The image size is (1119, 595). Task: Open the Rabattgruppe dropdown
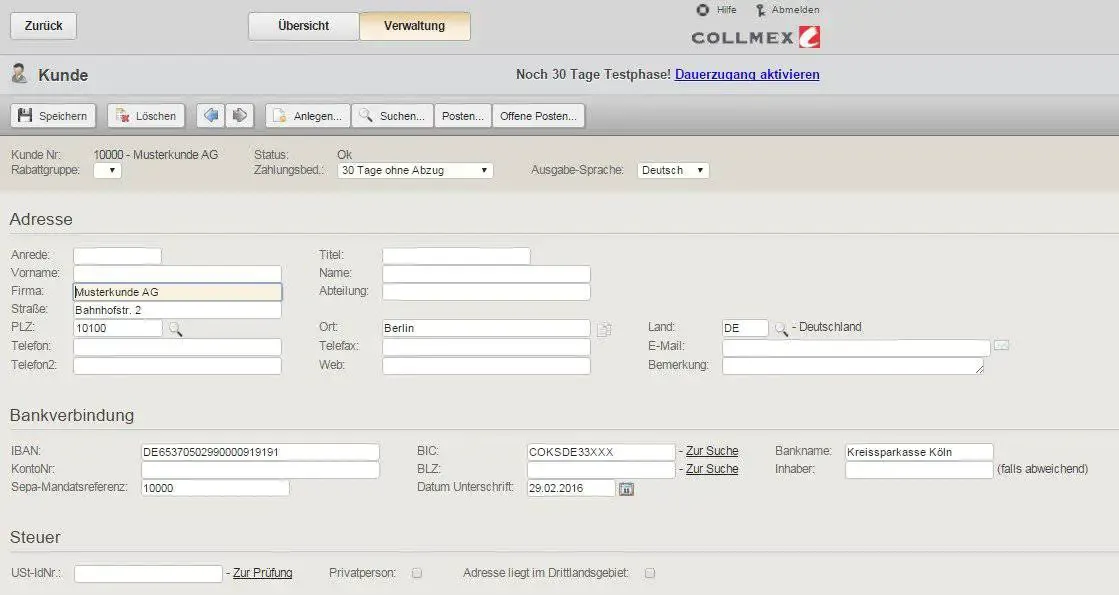(107, 171)
